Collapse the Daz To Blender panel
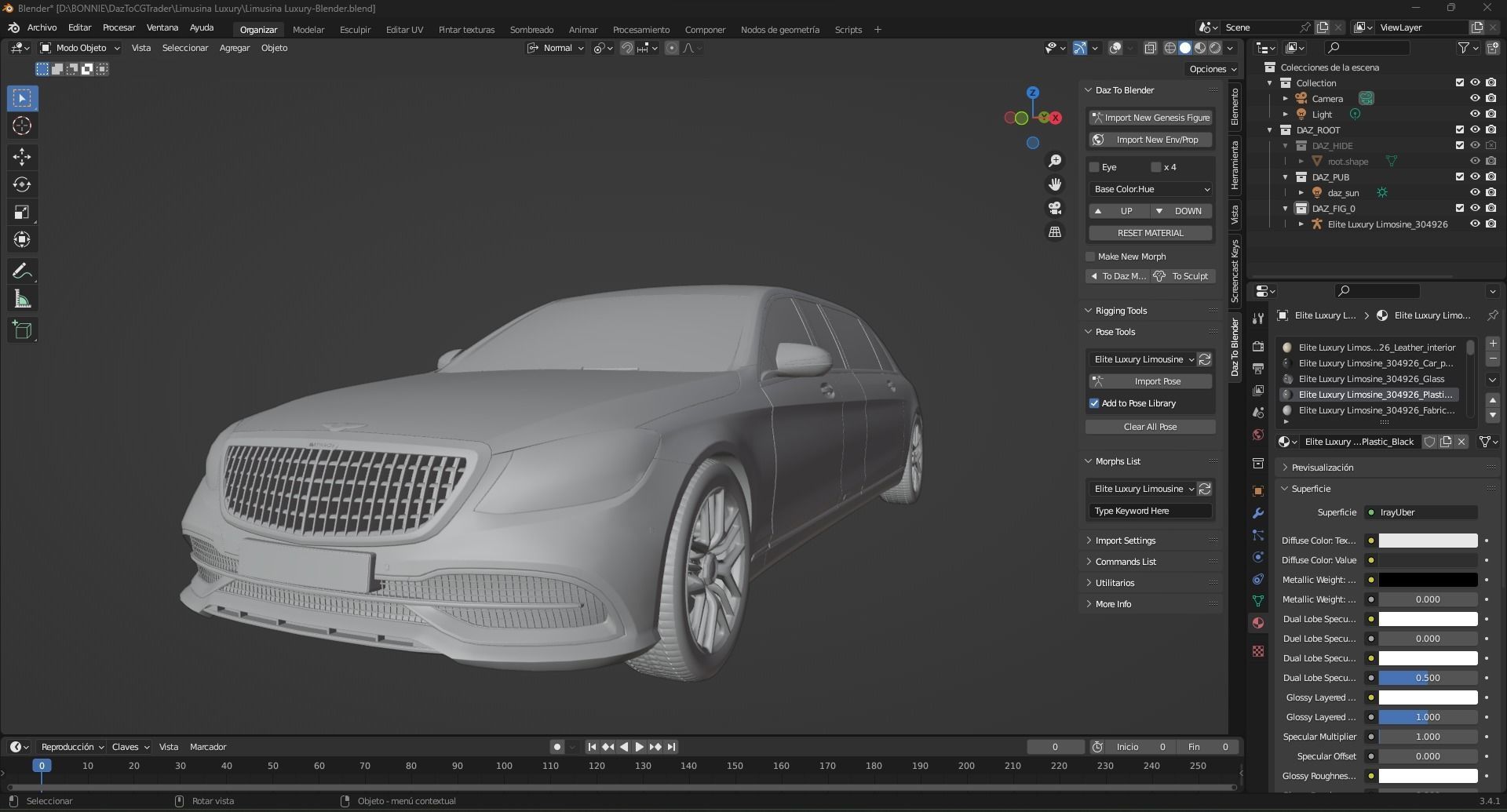 pyautogui.click(x=1089, y=90)
